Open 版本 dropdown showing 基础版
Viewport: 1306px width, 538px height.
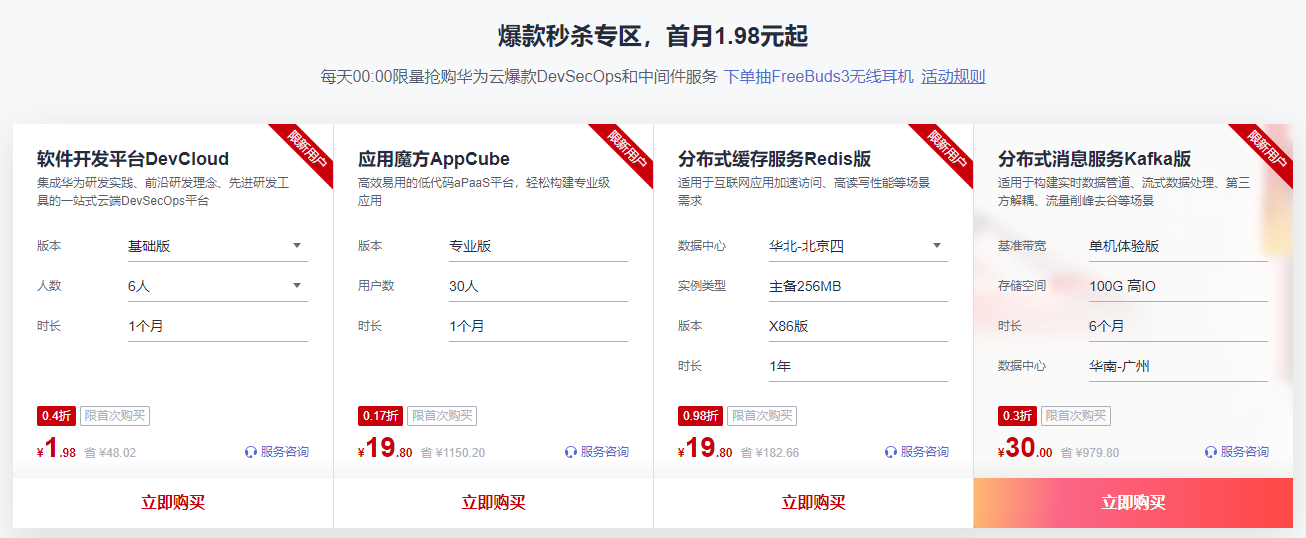tap(218, 246)
